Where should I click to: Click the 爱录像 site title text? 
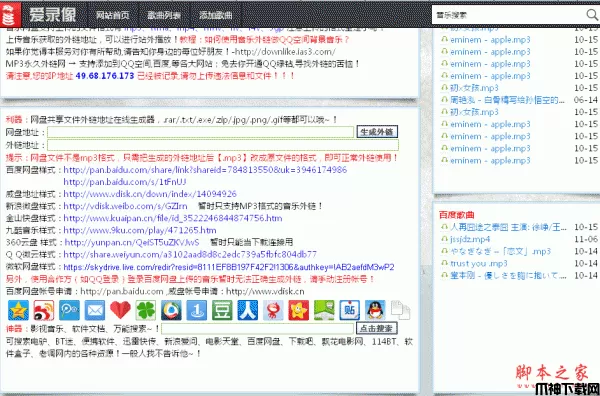coord(52,15)
